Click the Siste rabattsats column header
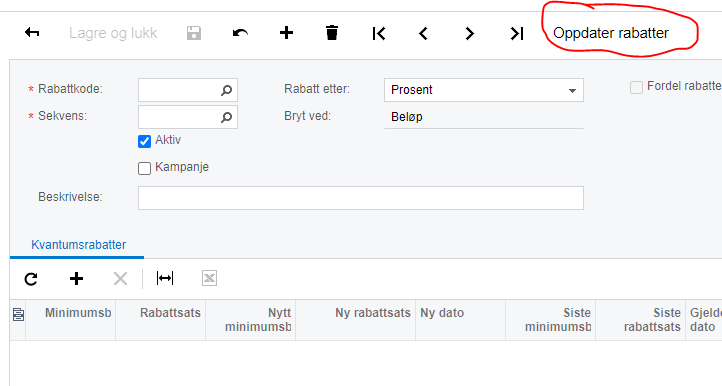 point(640,320)
